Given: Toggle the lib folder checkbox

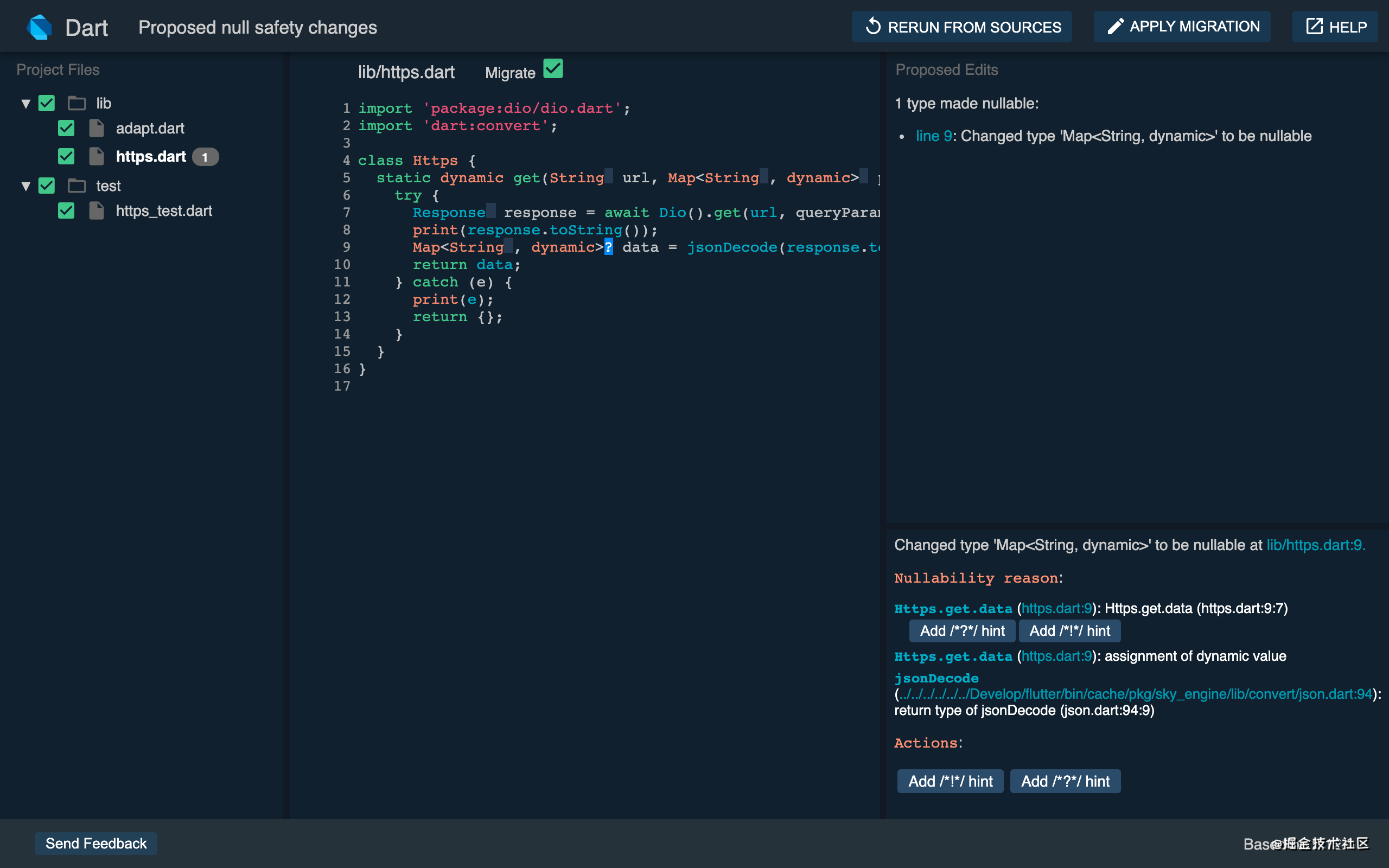Looking at the screenshot, I should [47, 103].
